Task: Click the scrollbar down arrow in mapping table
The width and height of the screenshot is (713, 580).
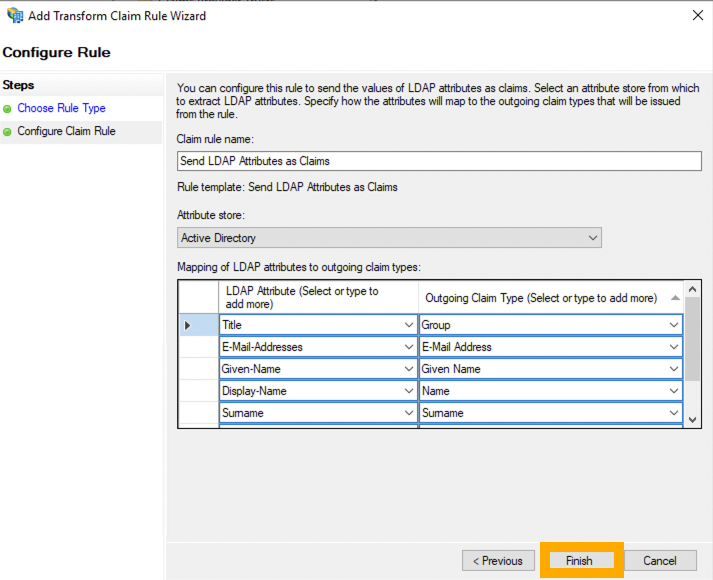Action: (693, 420)
